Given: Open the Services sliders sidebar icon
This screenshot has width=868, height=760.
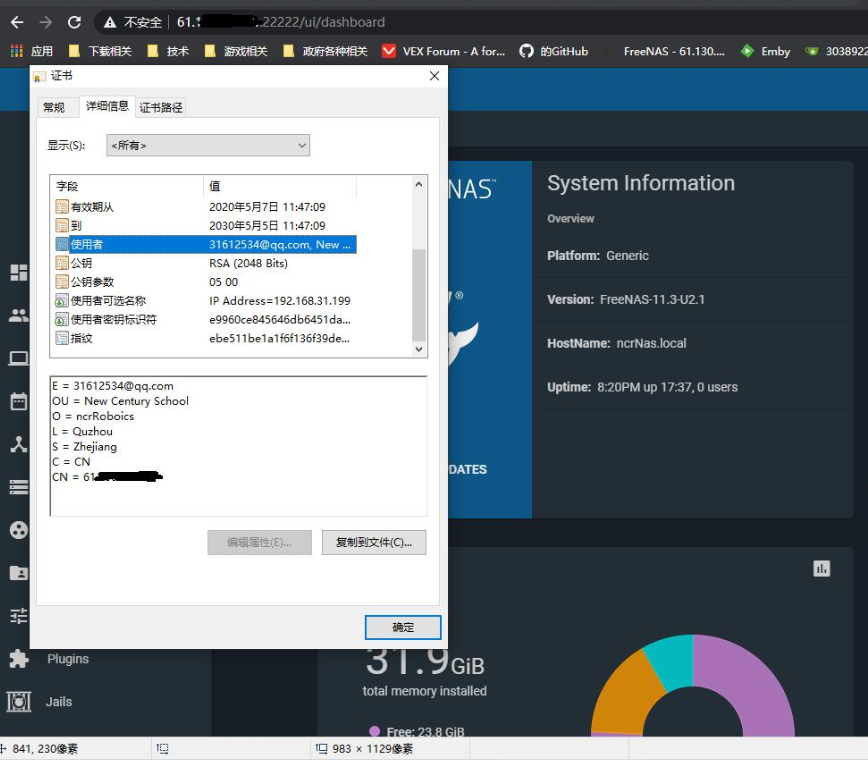Looking at the screenshot, I should pos(19,616).
